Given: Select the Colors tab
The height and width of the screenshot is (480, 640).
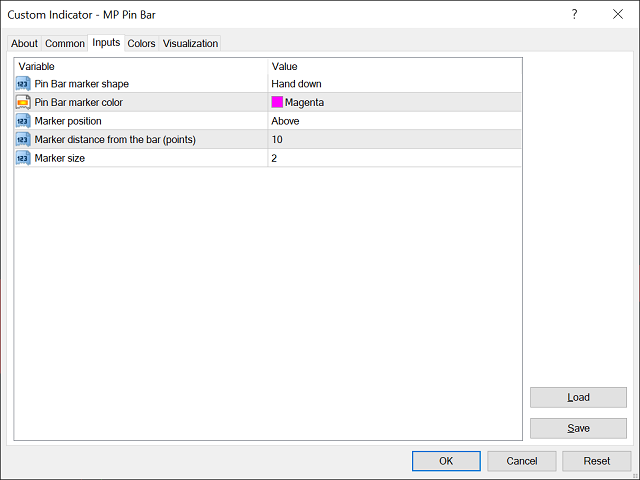Looking at the screenshot, I should [141, 43].
